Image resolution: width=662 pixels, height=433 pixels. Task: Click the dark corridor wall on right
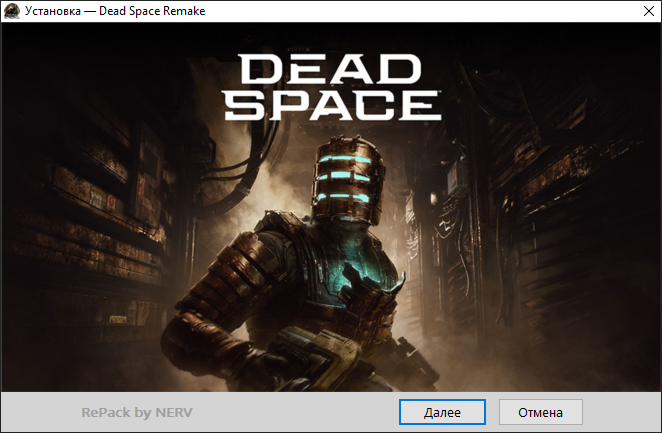coord(580,220)
